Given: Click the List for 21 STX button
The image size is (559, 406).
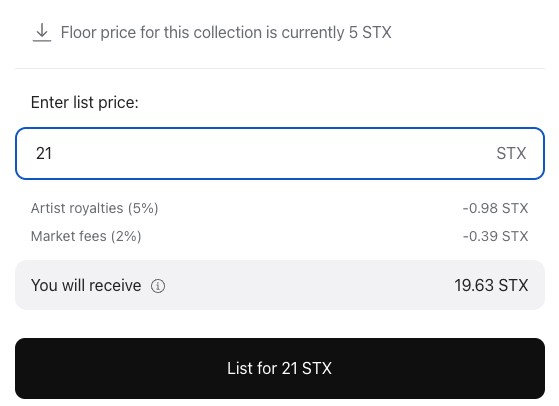Looking at the screenshot, I should click(280, 368).
